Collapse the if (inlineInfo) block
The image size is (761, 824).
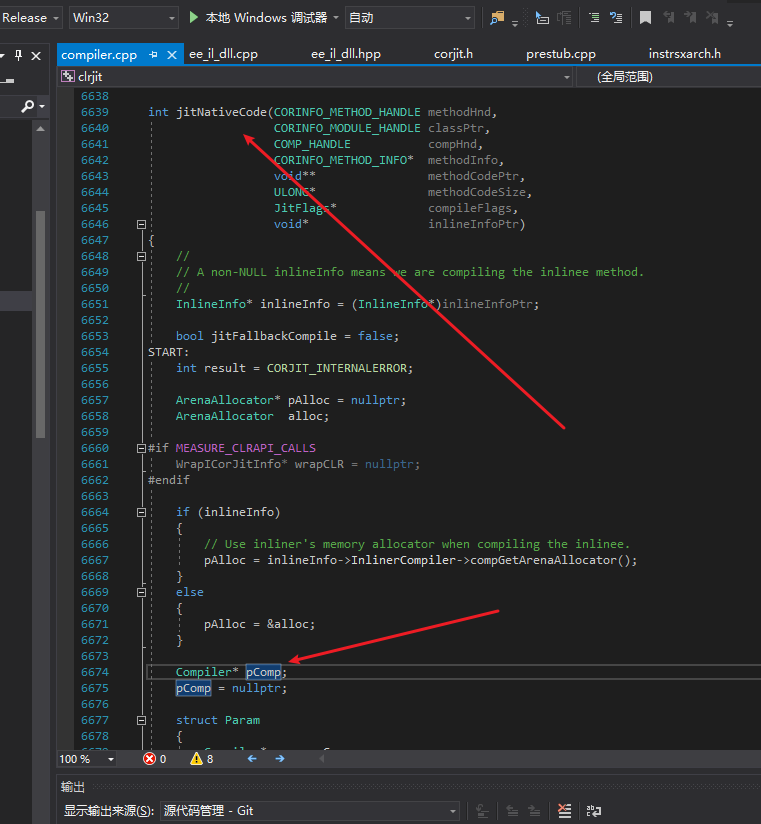point(141,512)
